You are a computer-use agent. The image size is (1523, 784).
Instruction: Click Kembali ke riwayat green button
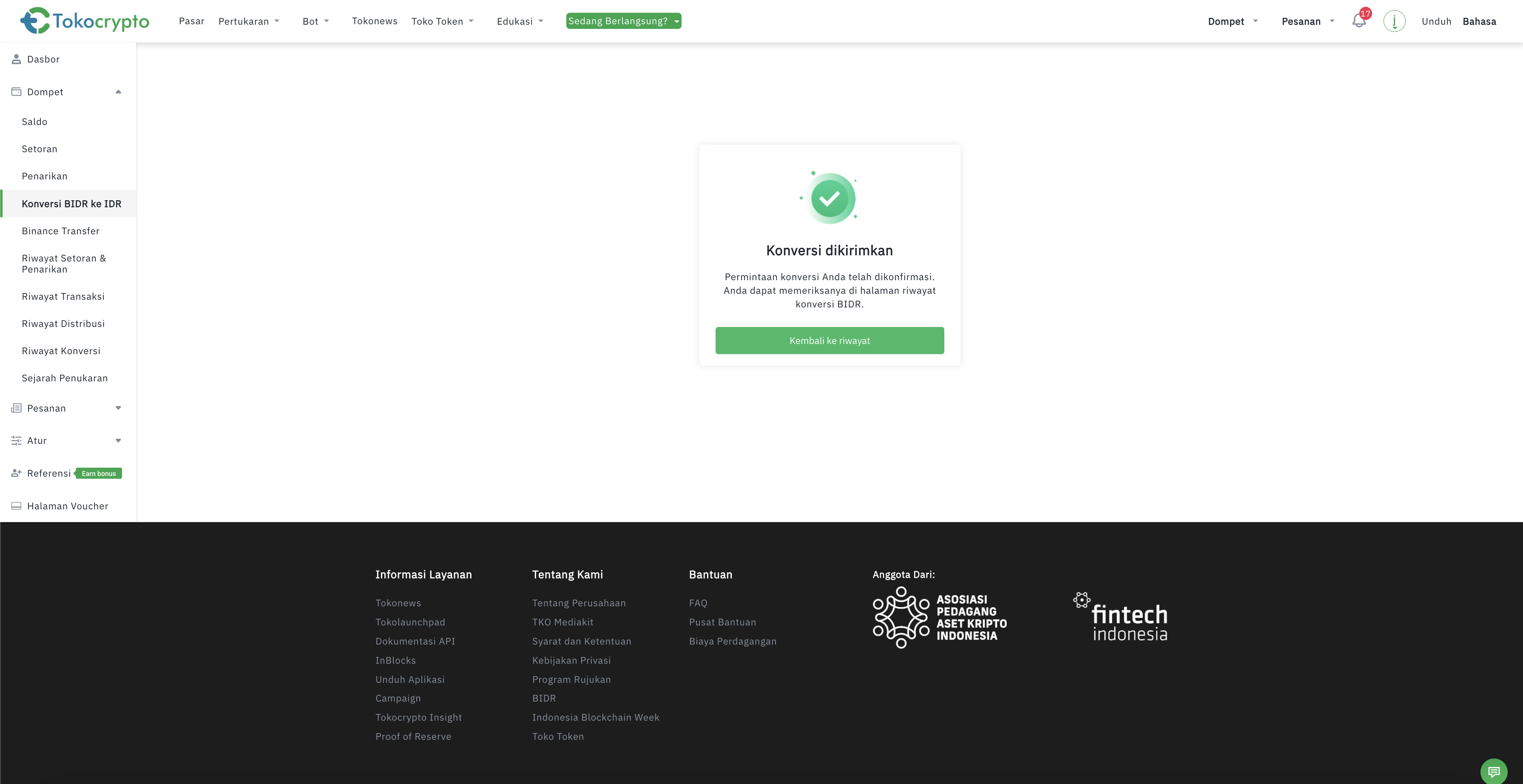(x=829, y=340)
